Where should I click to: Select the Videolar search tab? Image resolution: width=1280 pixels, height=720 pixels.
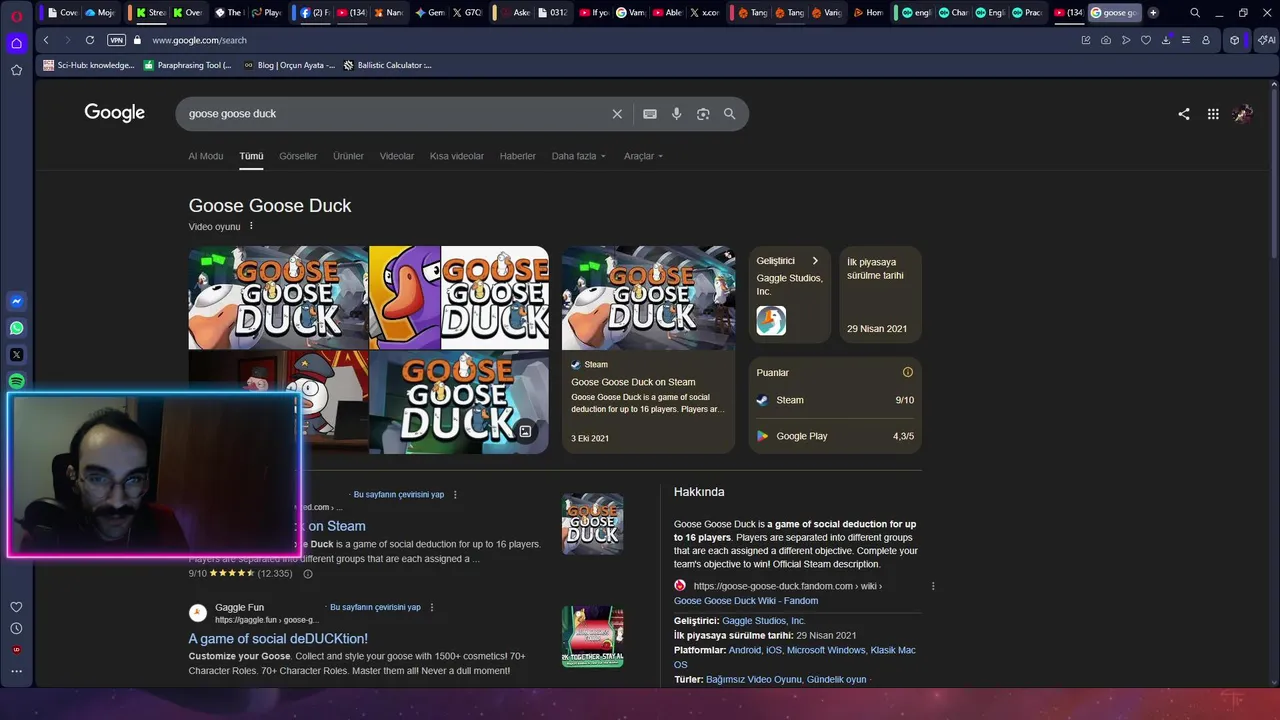[x=397, y=156]
